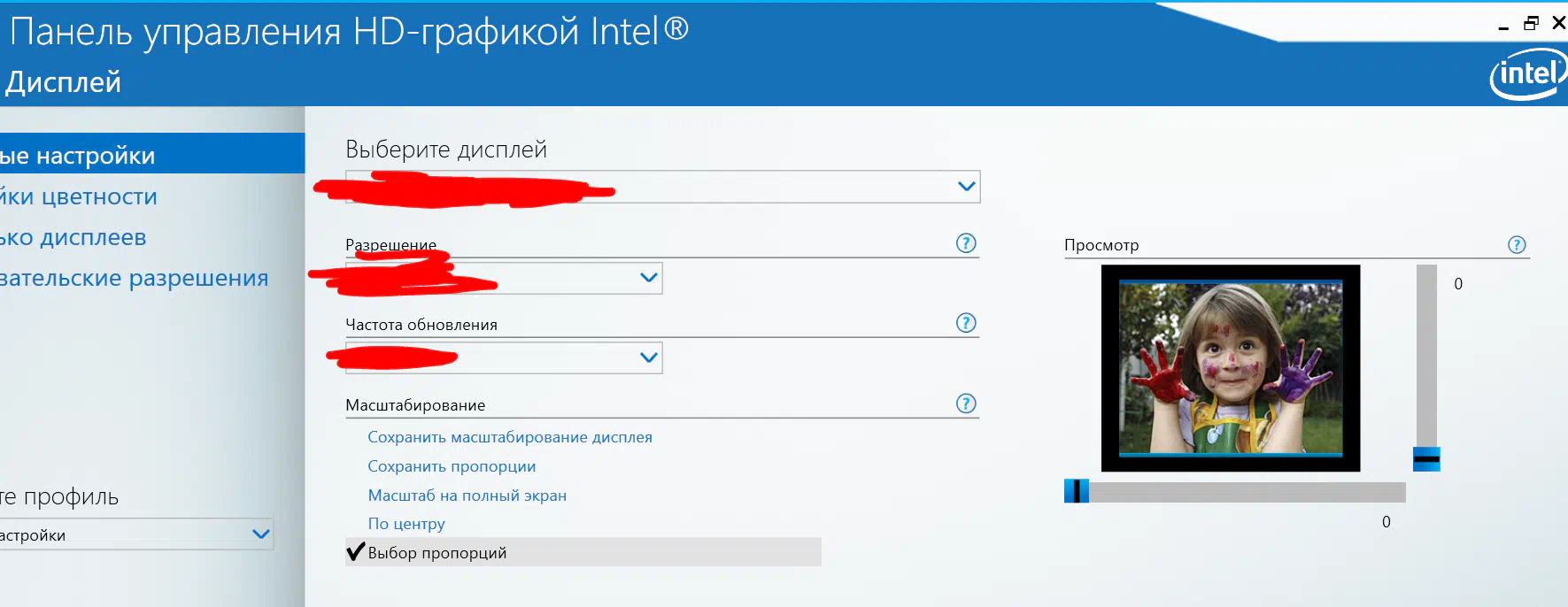Open help for Просмотр section
Viewport: 1568px width, 607px height.
1517,245
